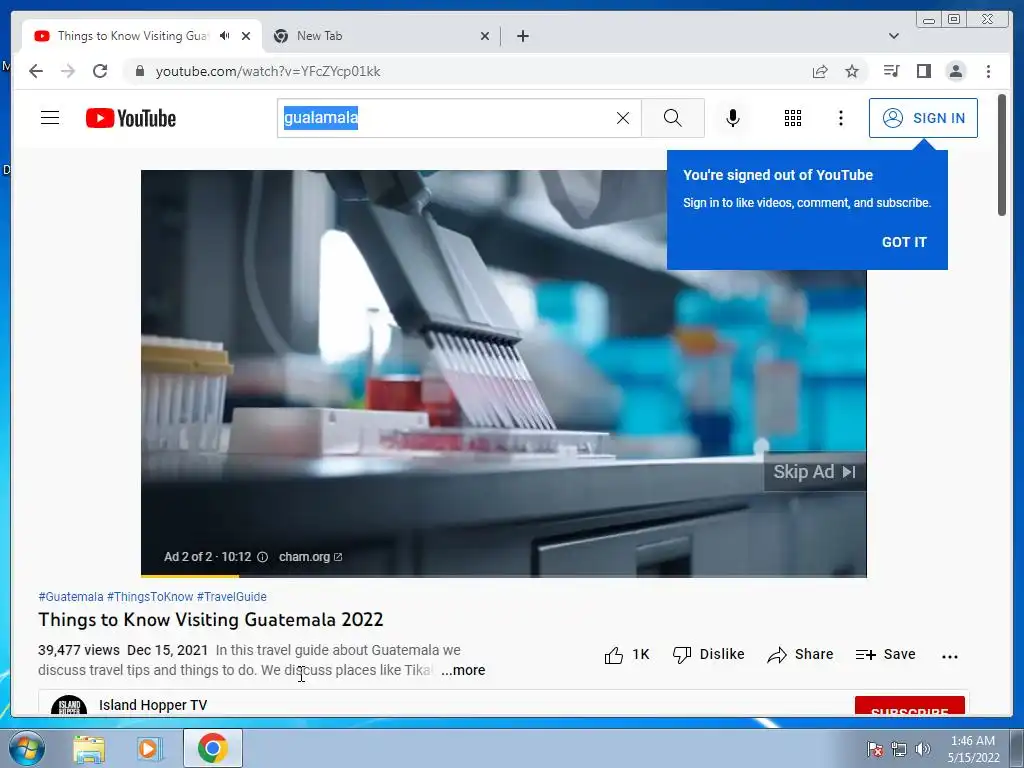Image resolution: width=1024 pixels, height=768 pixels.
Task: Open the #TravelGuide hashtag
Action: pos(232,597)
